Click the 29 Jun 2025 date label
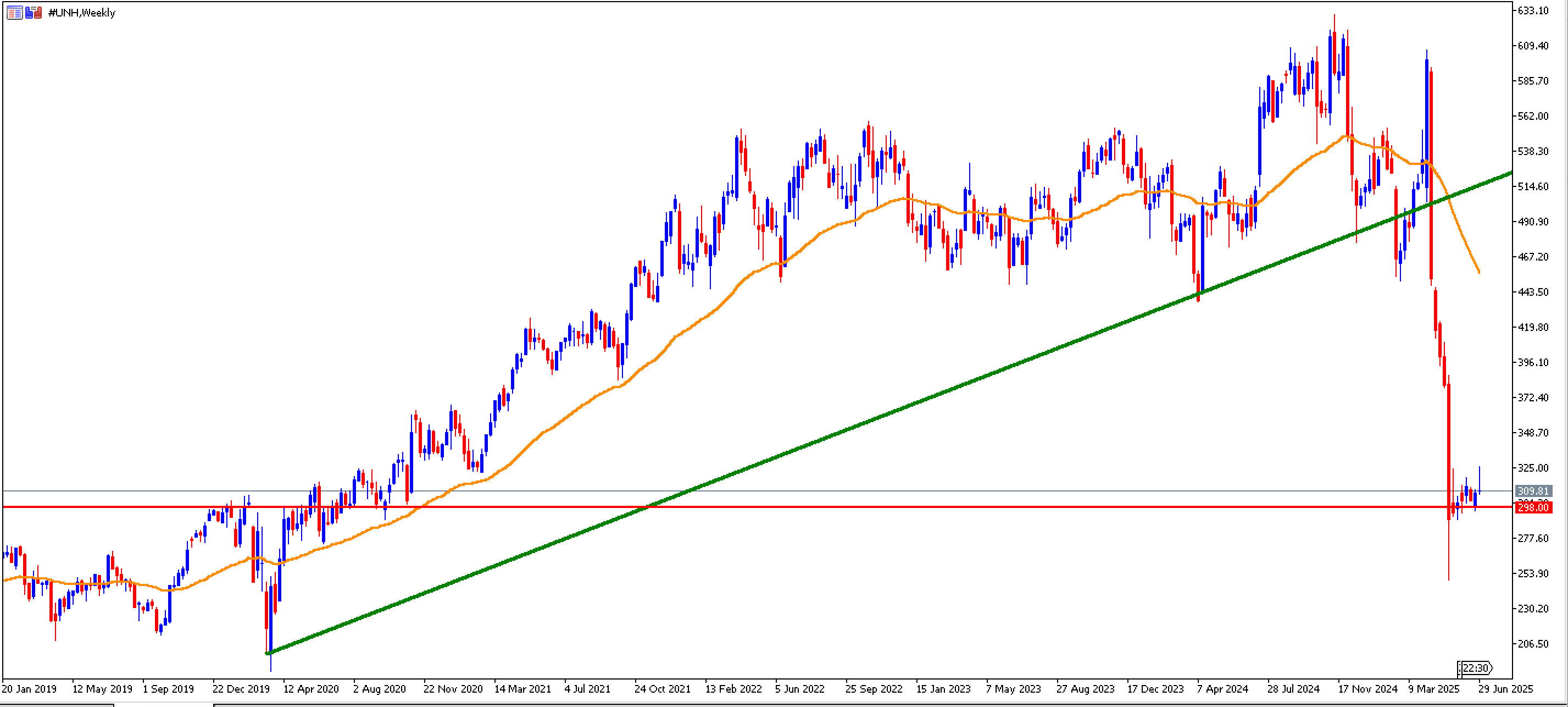 1505,689
